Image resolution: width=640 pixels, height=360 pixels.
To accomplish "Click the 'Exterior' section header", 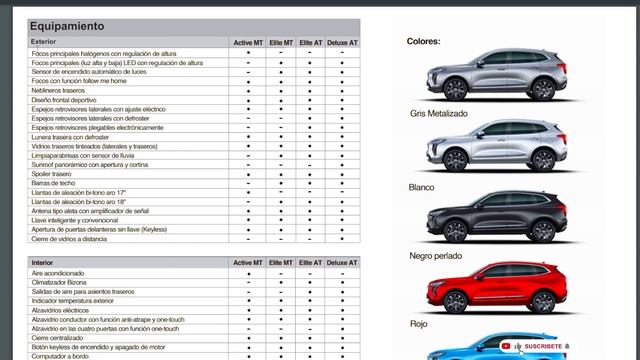I will click(43, 42).
